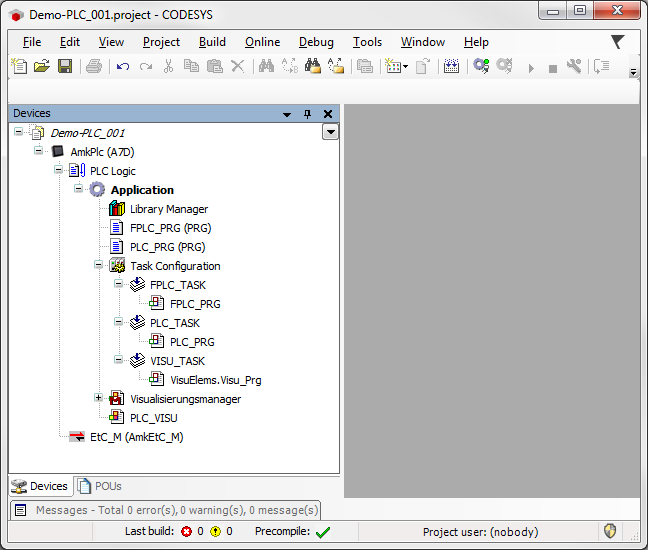This screenshot has height=550, width=648.
Task: Open the View menu
Action: pyautogui.click(x=111, y=42)
